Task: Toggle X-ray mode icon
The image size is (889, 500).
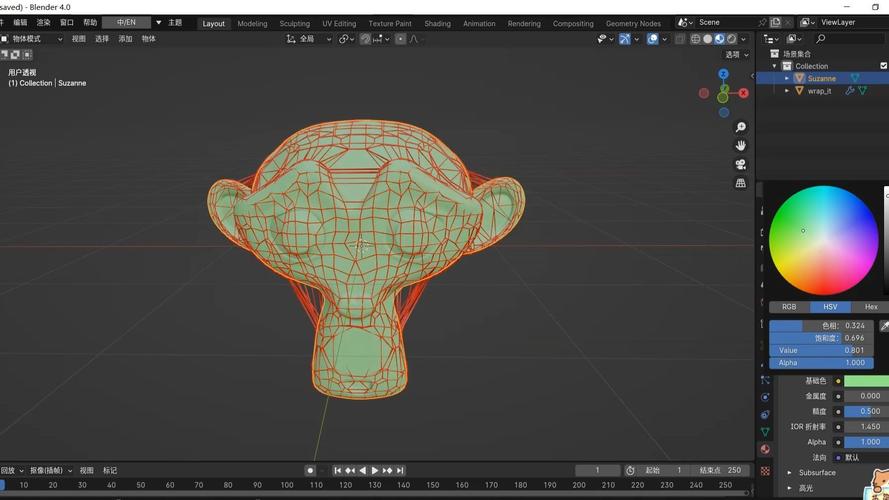Action: [680, 39]
